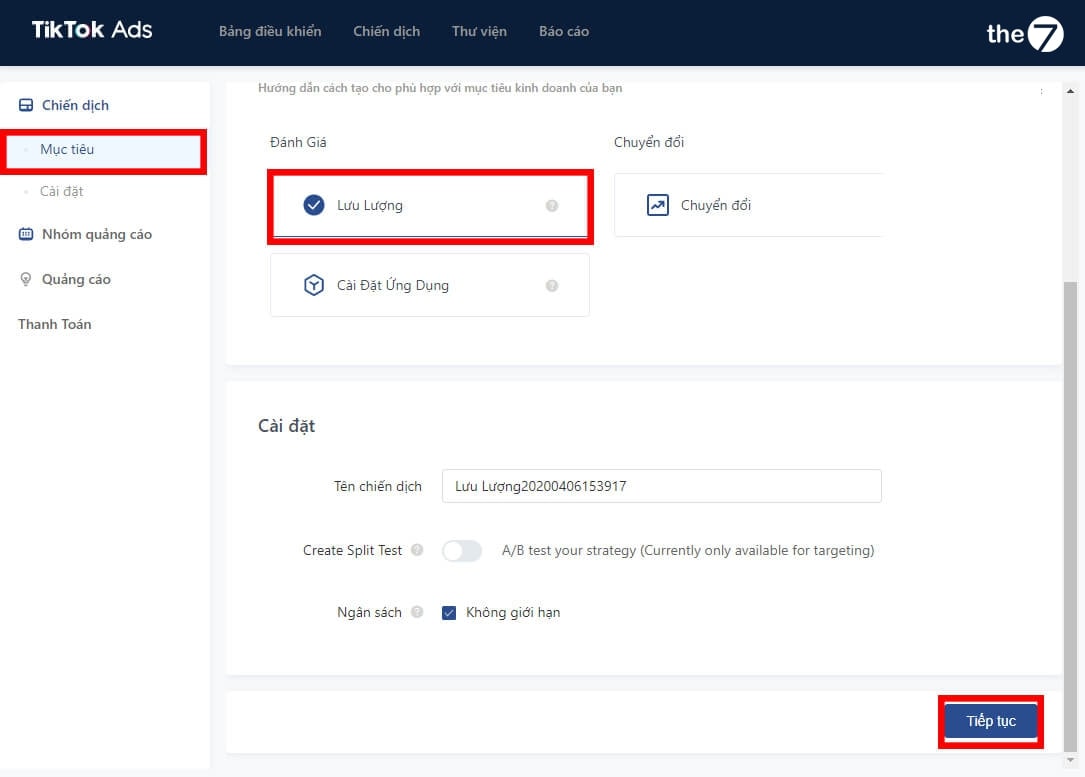Open the Thư viện menu item
The height and width of the screenshot is (777, 1085).
pos(479,31)
